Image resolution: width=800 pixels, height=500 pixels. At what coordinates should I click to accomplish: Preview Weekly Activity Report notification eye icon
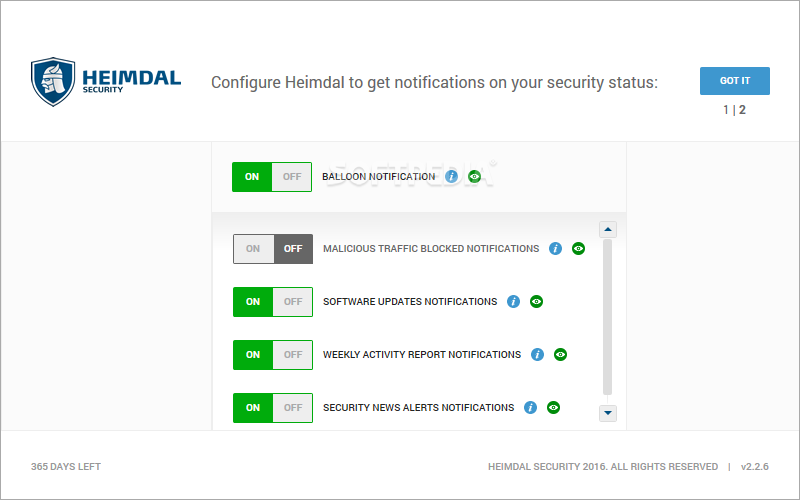(560, 354)
